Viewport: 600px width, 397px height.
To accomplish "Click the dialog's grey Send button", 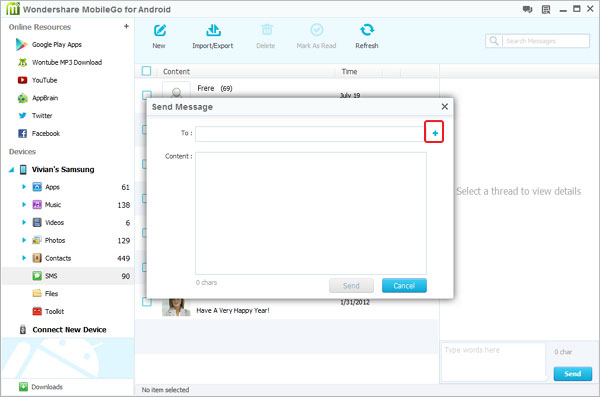I will 351,286.
